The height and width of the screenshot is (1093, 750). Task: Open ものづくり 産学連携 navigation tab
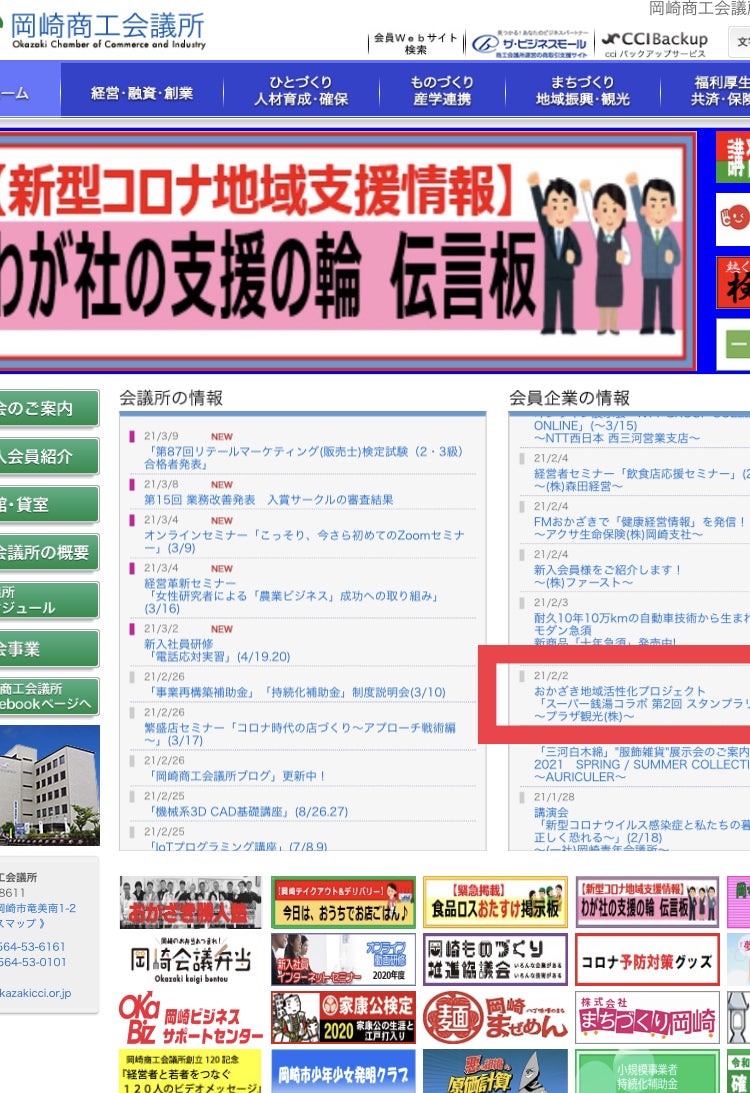(441, 91)
